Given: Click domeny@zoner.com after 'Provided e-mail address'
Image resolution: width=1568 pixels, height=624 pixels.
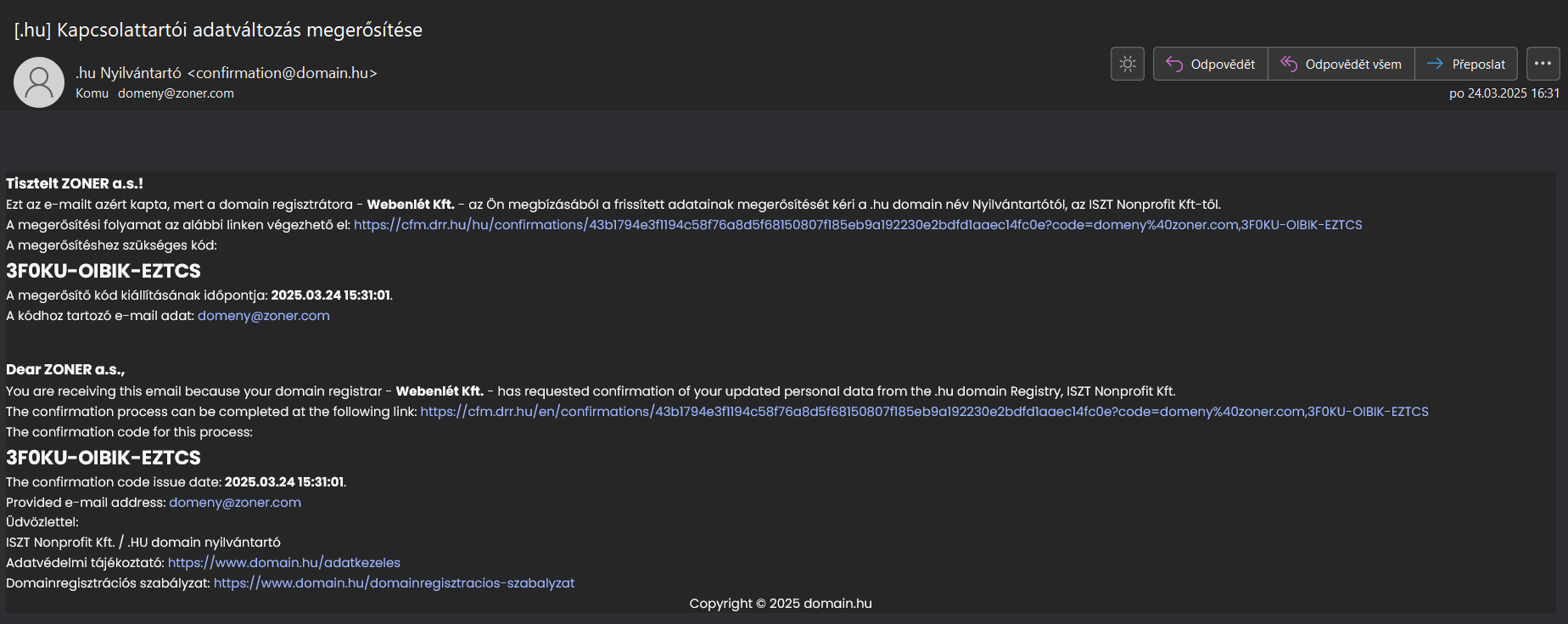Looking at the screenshot, I should (x=235, y=503).
